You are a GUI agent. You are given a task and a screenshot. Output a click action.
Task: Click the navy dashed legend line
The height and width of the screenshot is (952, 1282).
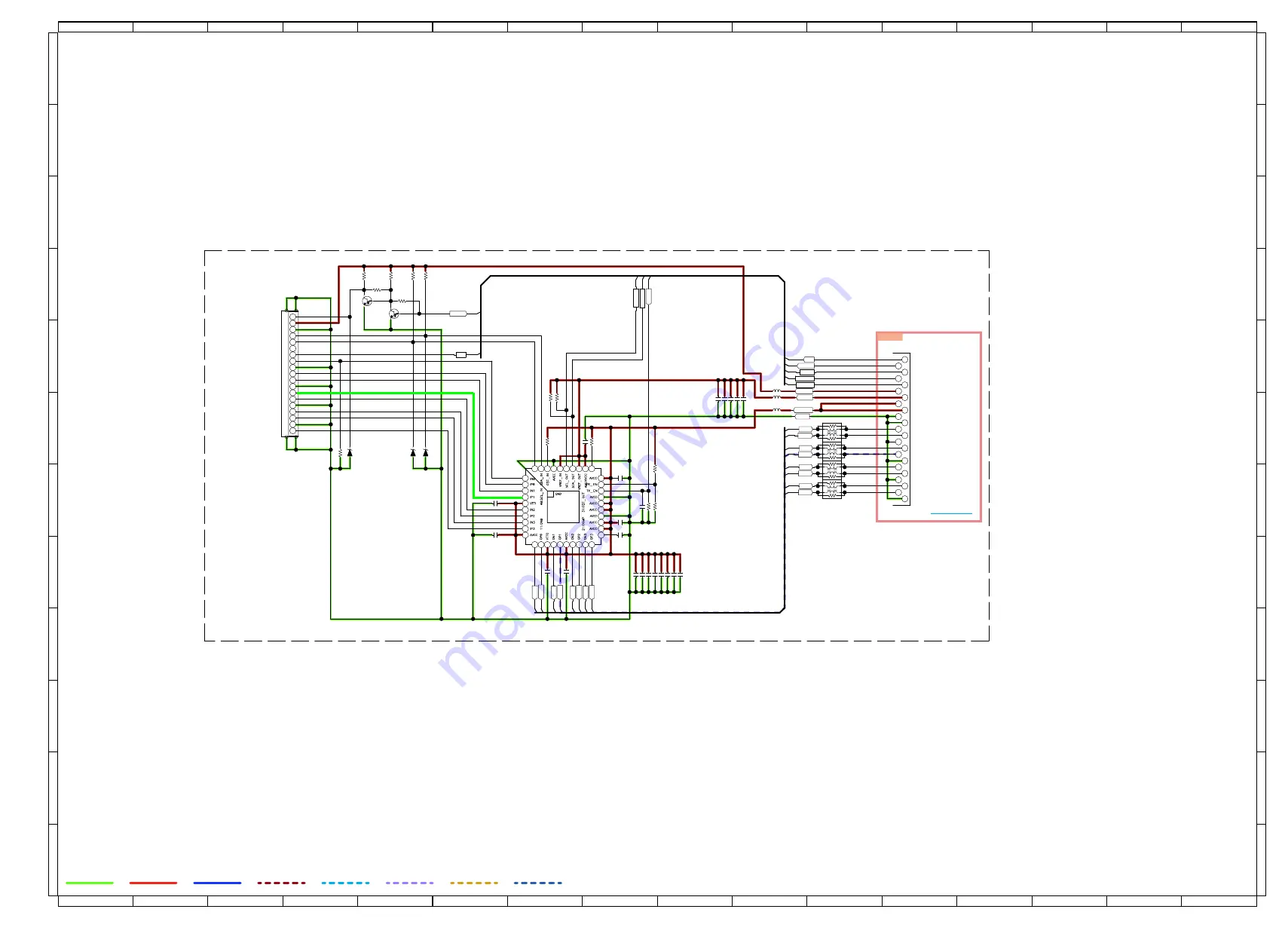tap(538, 883)
